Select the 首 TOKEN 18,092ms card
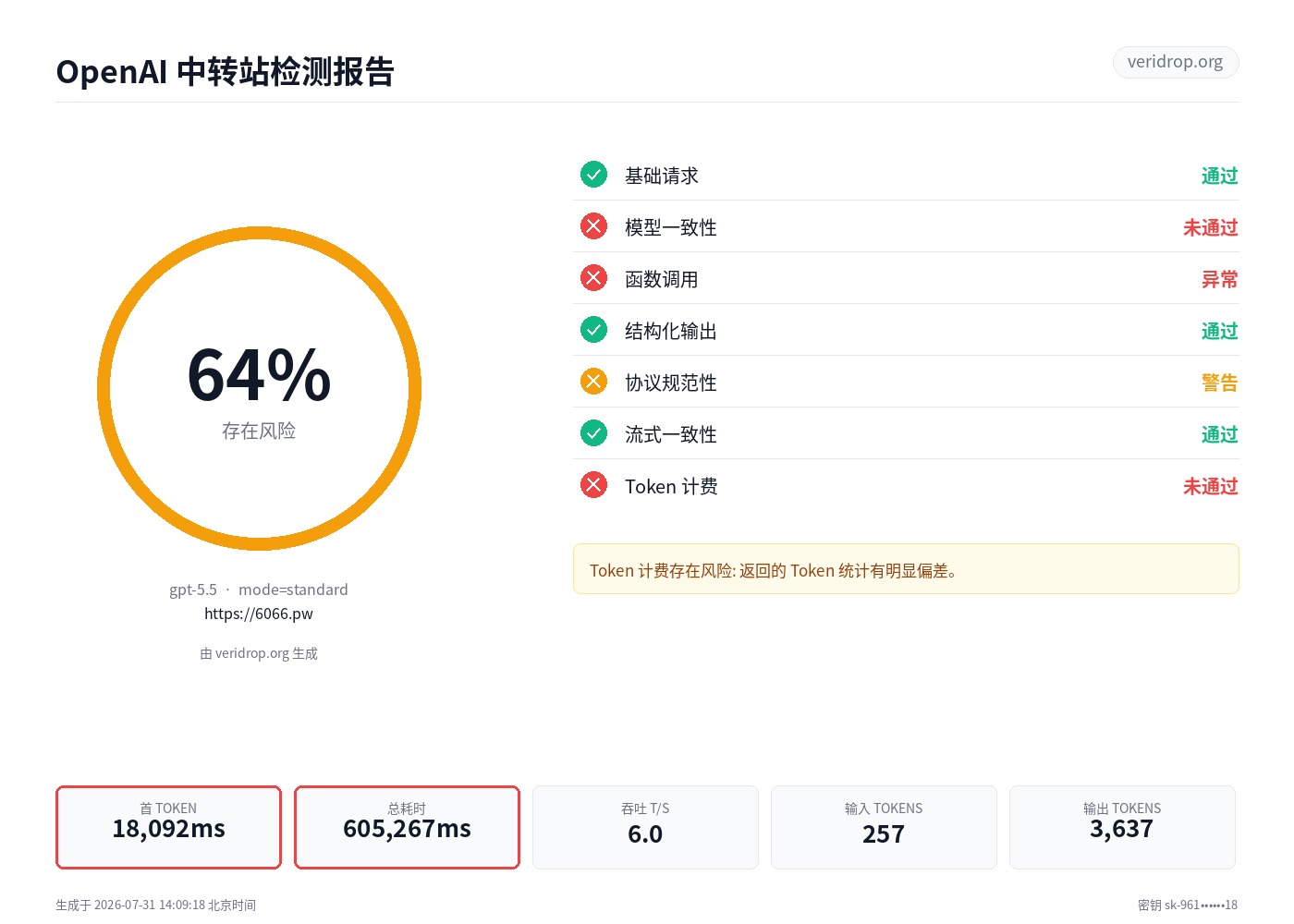1294x924 pixels. click(168, 827)
